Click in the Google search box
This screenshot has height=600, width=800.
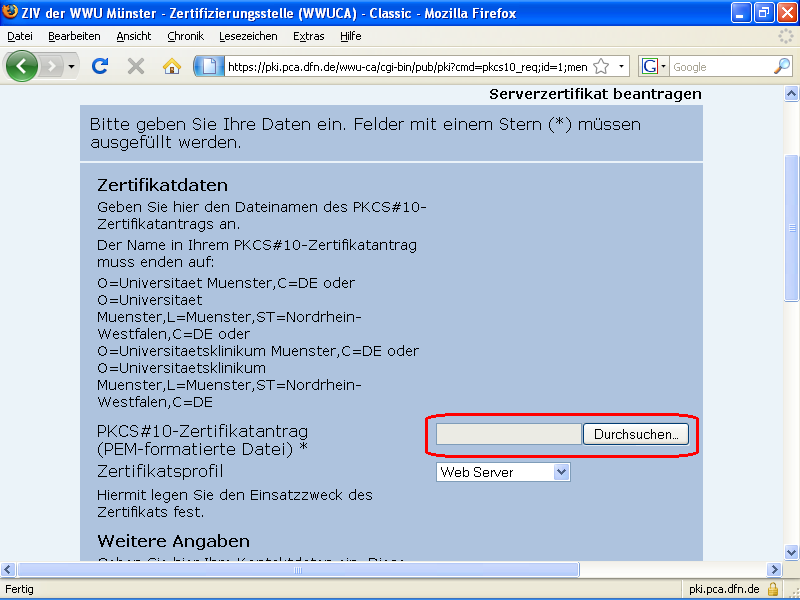coord(718,66)
